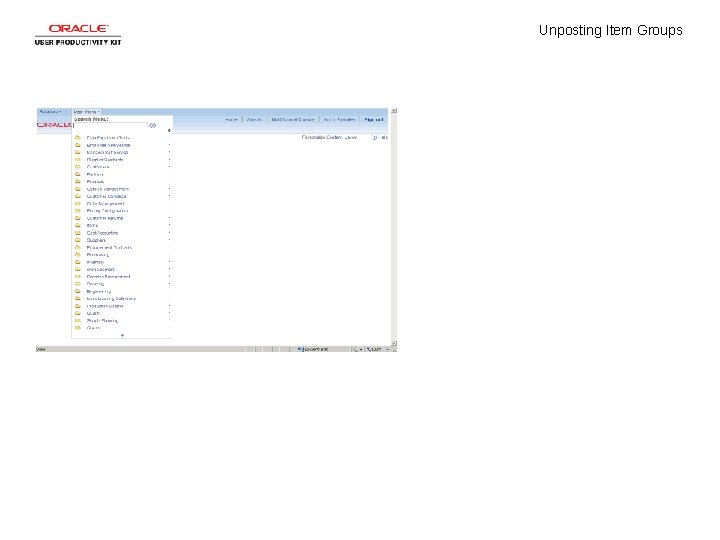Click folder icon beside Suppliers

click(x=78, y=240)
